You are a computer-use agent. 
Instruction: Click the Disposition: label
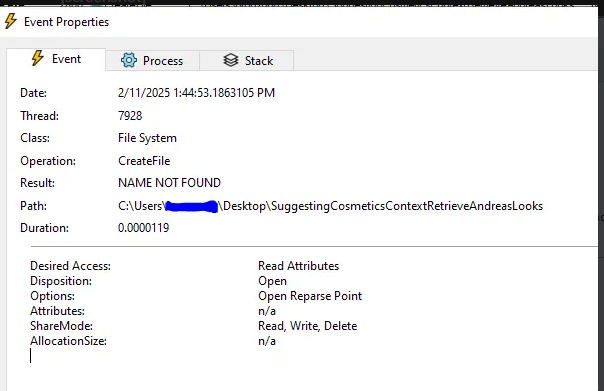(61, 281)
